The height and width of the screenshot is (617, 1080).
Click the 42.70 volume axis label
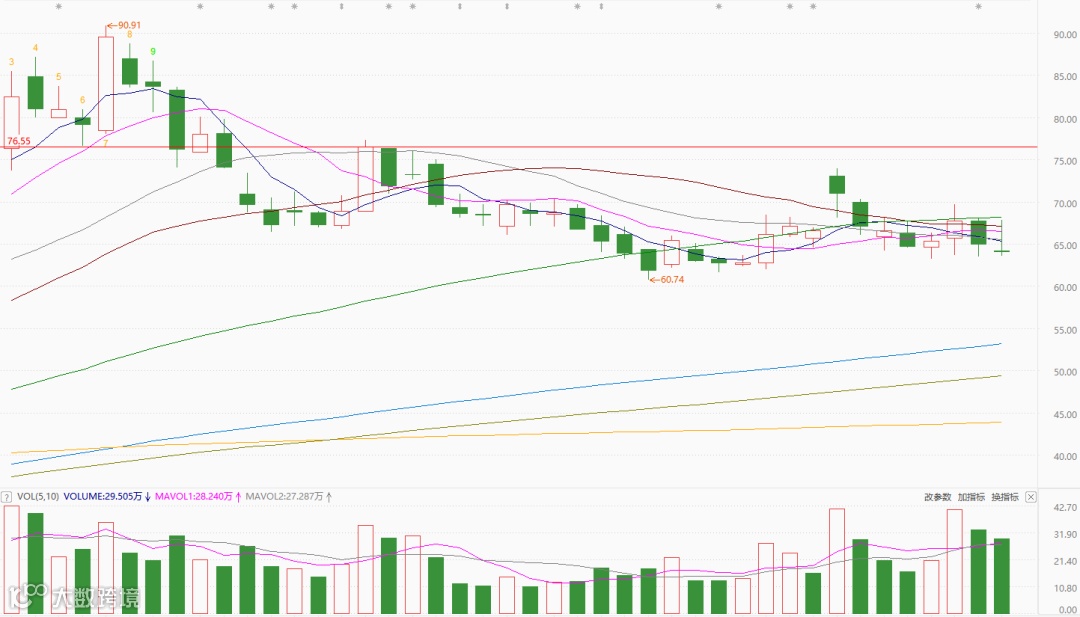[1063, 508]
